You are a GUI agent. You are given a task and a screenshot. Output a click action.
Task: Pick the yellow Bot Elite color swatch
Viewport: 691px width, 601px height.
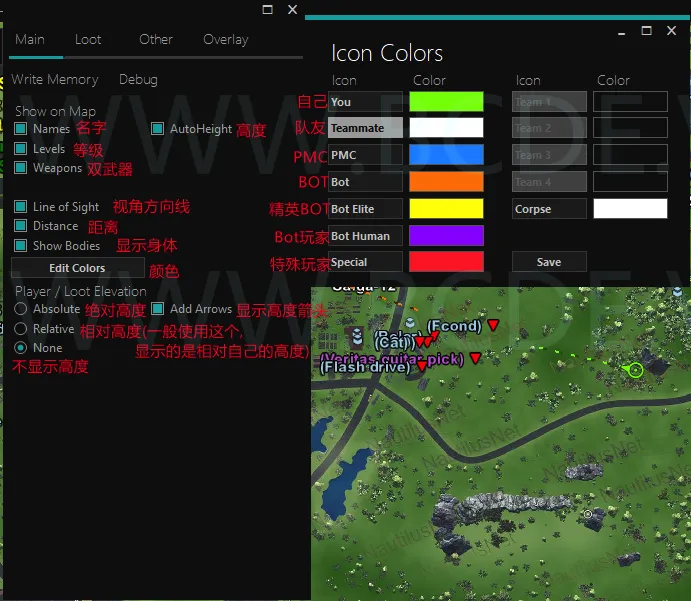(x=446, y=209)
